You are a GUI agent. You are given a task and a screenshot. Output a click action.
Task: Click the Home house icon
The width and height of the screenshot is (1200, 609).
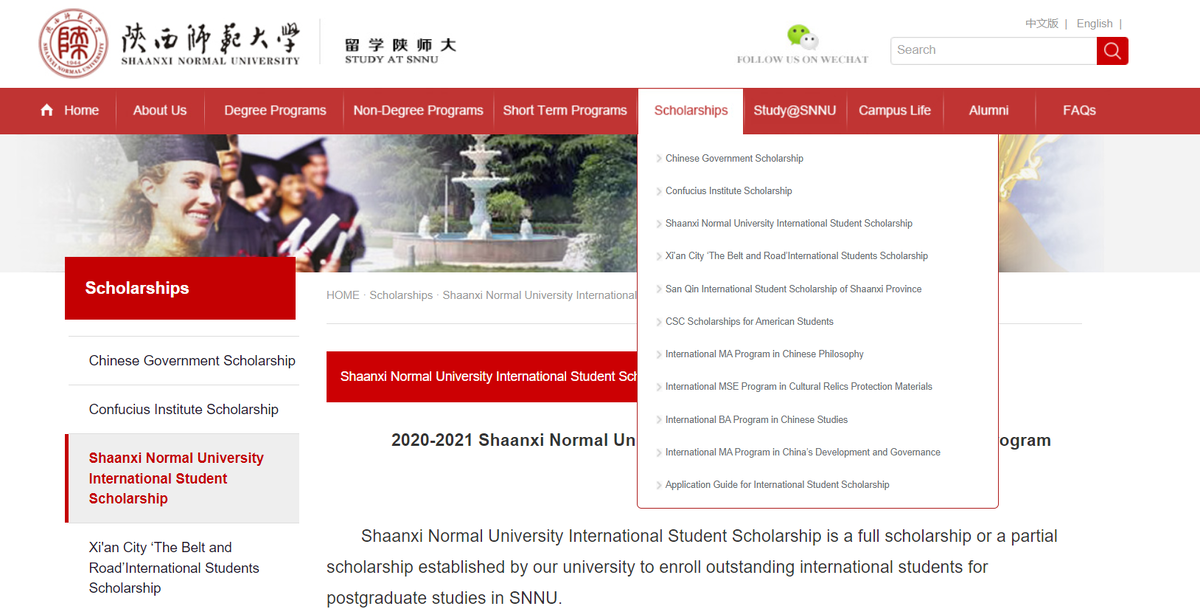[47, 110]
